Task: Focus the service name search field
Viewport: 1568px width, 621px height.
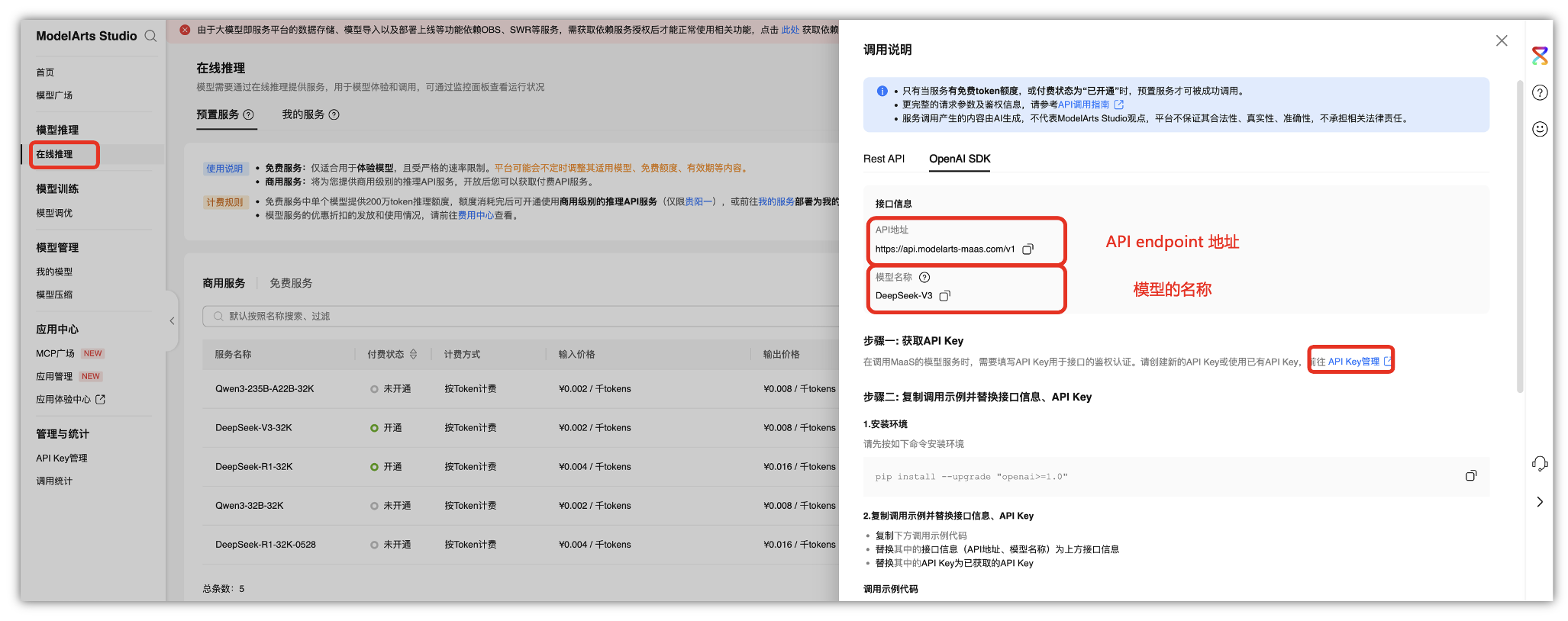Action: coord(522,316)
